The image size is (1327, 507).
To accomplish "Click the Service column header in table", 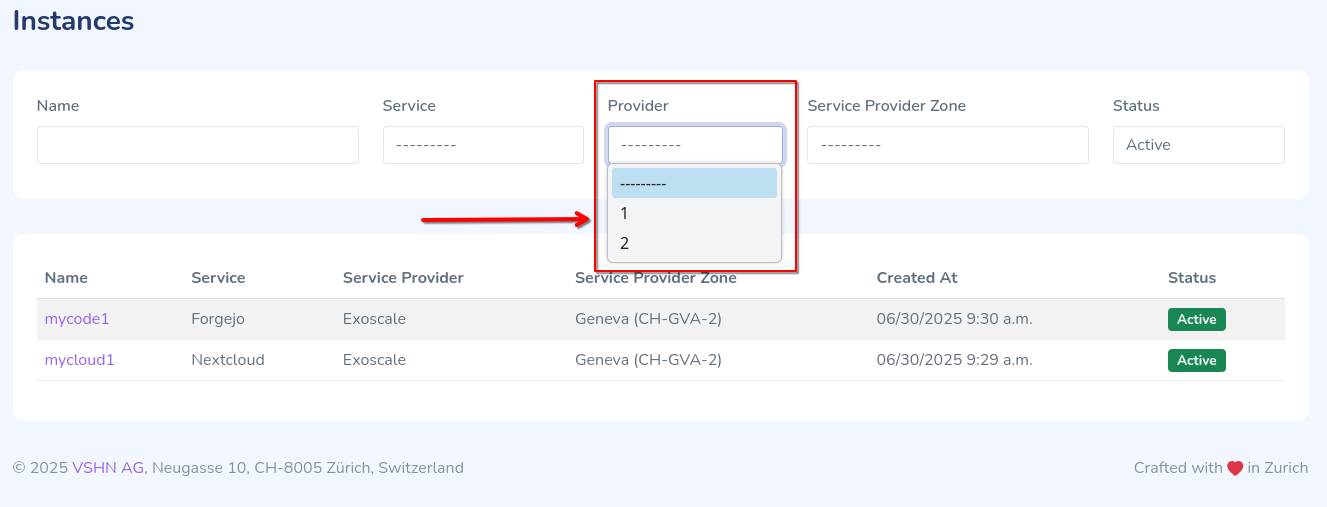I will coord(218,278).
